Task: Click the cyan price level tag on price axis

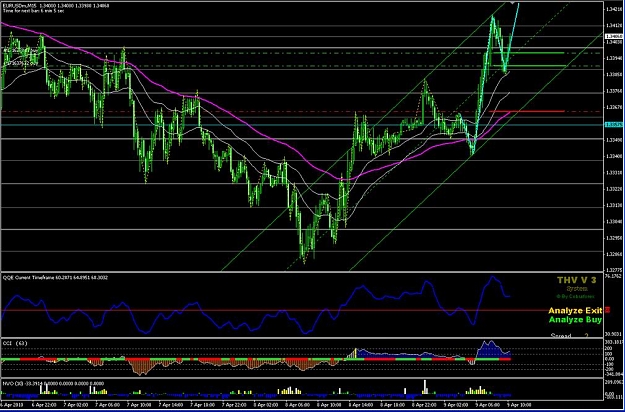Action: tap(614, 125)
